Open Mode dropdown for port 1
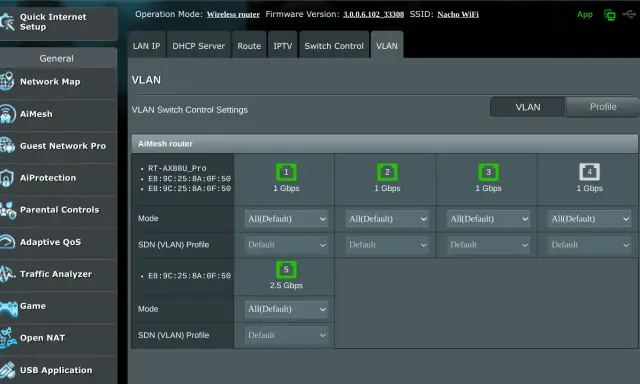 [x=287, y=219]
